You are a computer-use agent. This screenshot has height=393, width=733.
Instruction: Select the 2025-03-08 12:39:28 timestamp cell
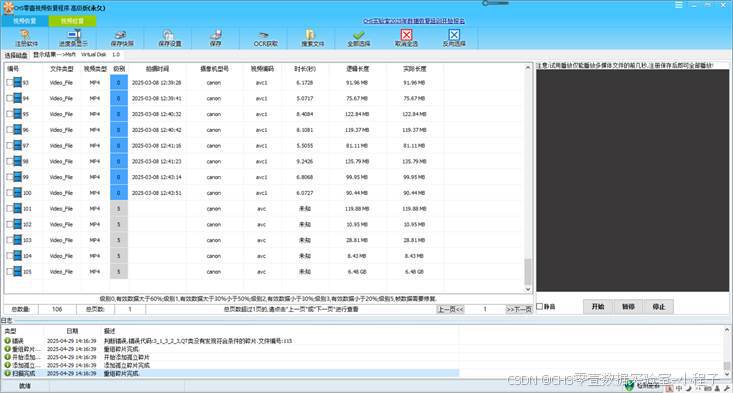[157, 83]
